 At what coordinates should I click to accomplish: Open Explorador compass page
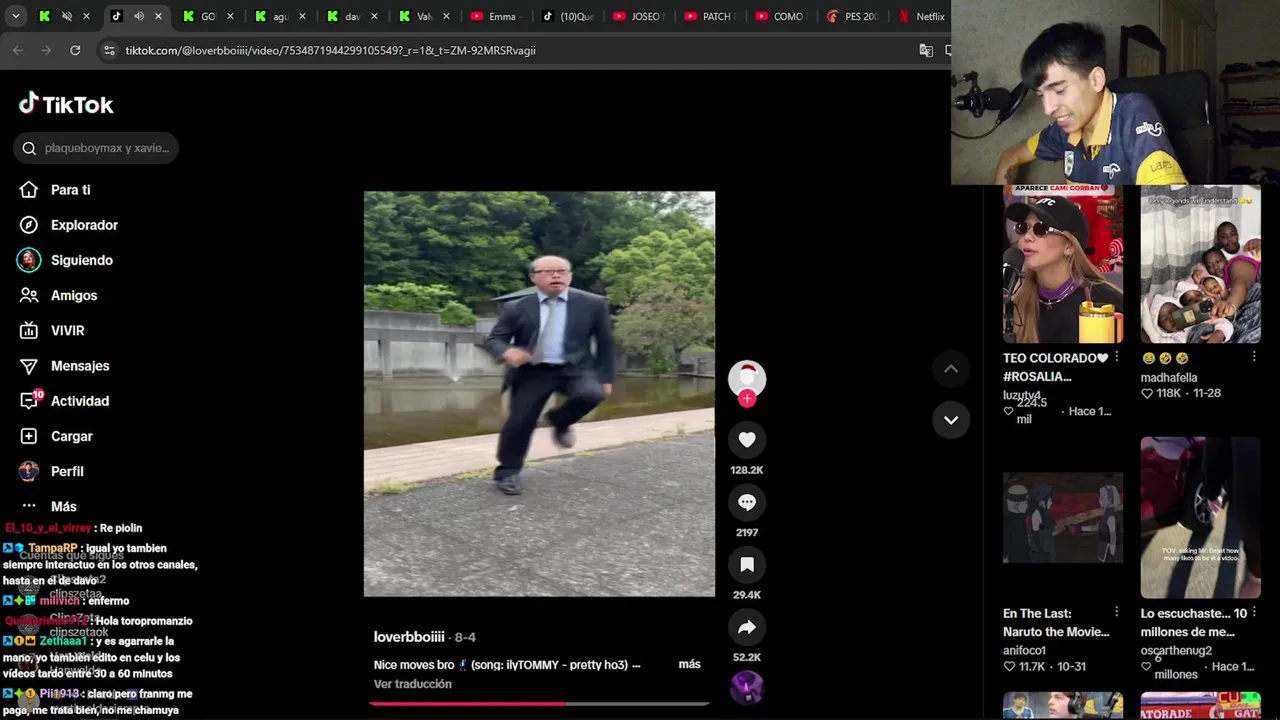[84, 225]
